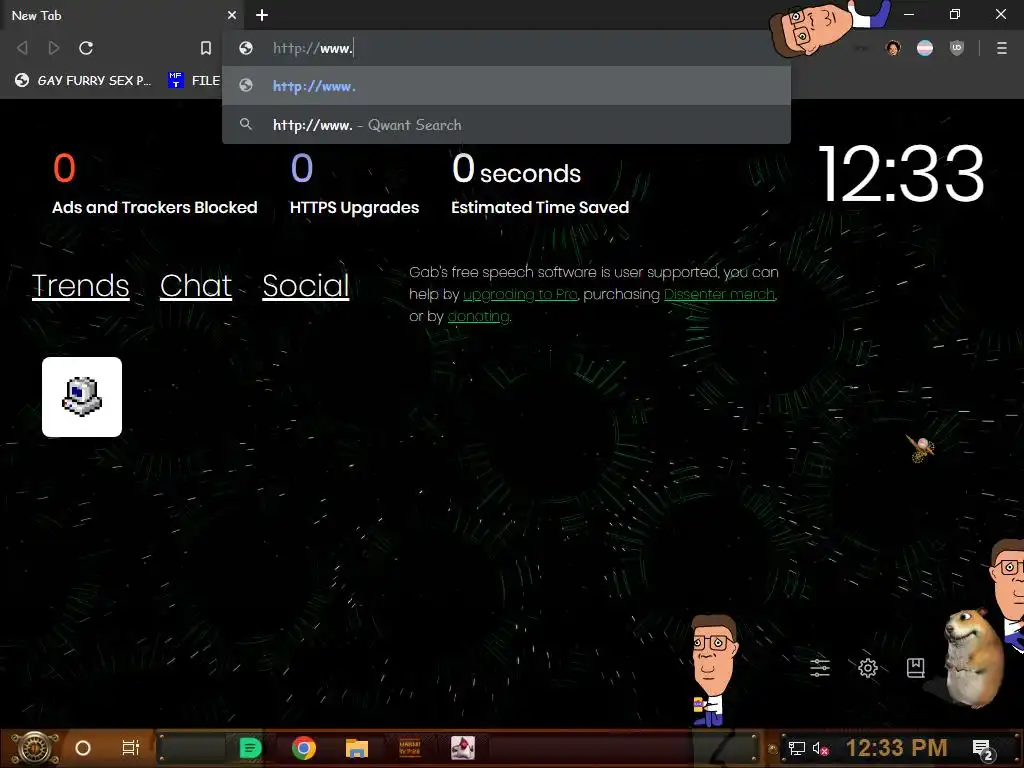Open the pink-and-blue striped flag extension icon

coord(925,48)
